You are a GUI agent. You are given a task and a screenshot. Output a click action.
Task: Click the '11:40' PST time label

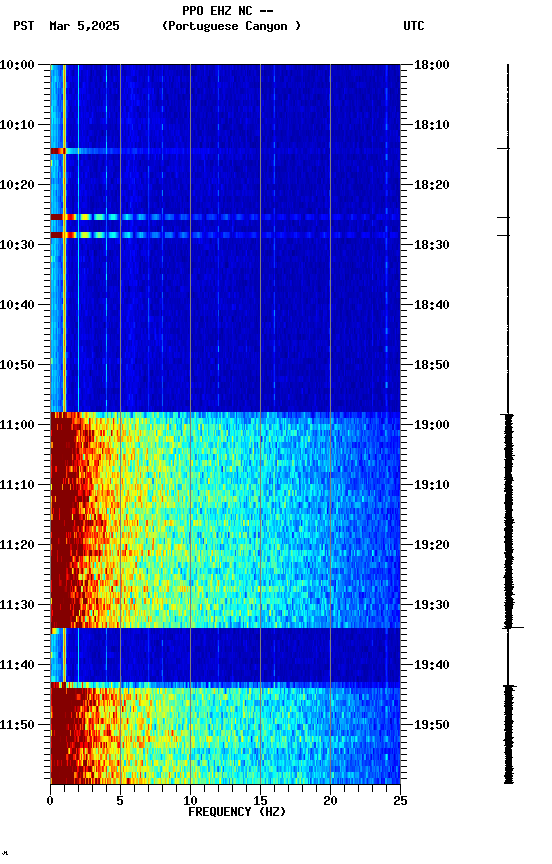(17, 666)
